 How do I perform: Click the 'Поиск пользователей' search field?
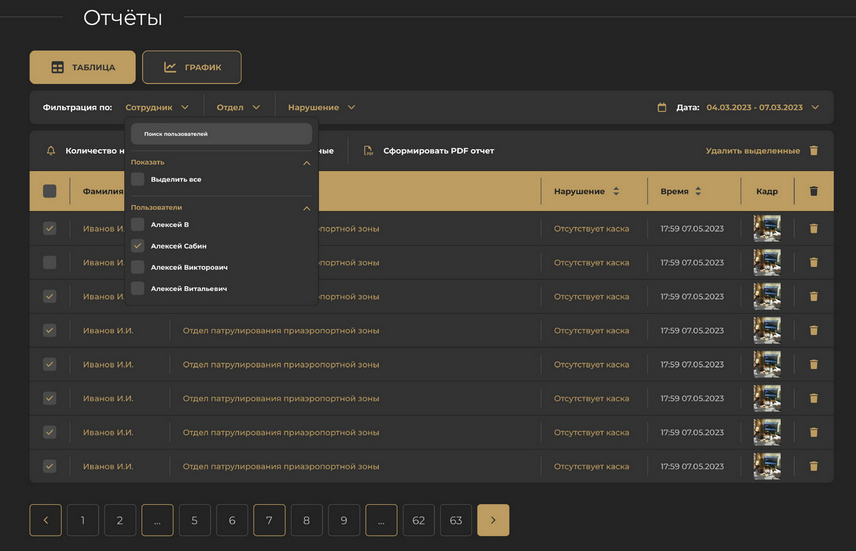tap(221, 133)
